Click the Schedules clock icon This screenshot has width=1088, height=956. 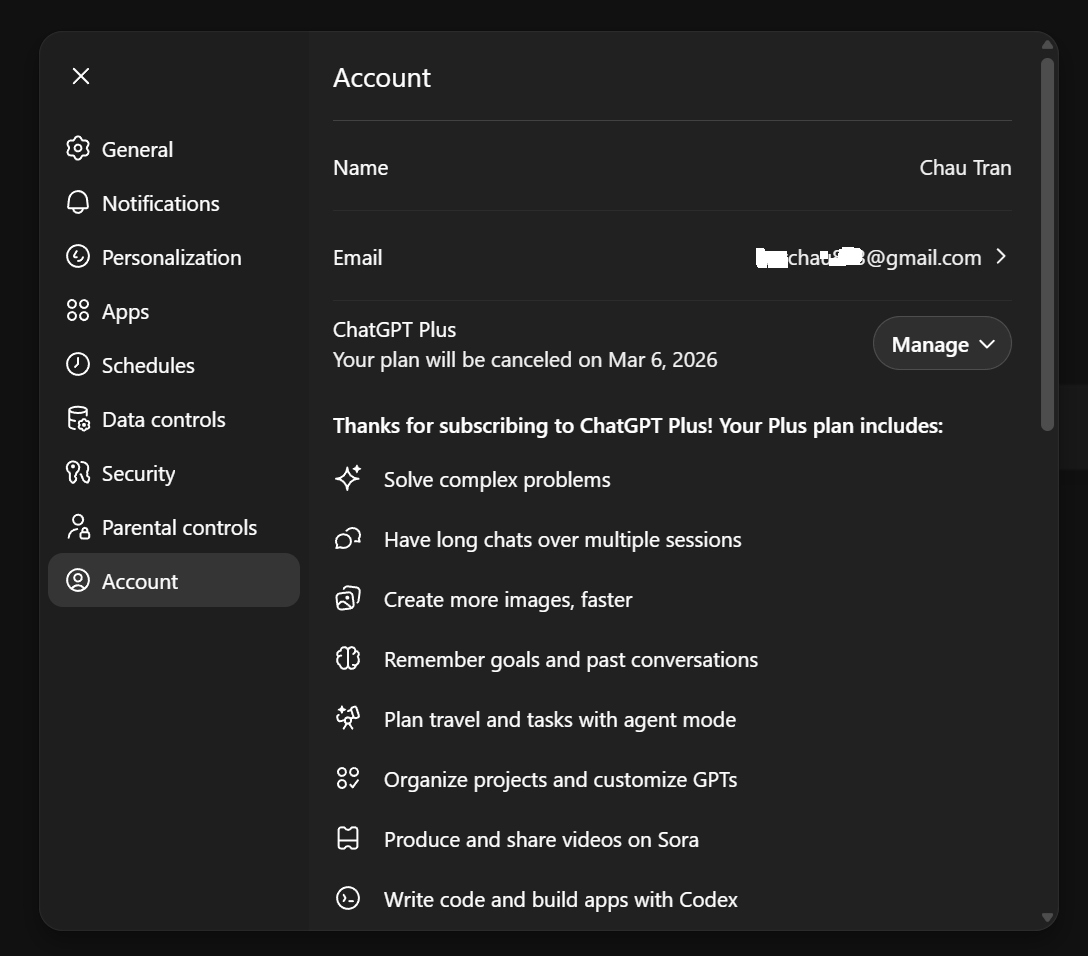tap(78, 365)
